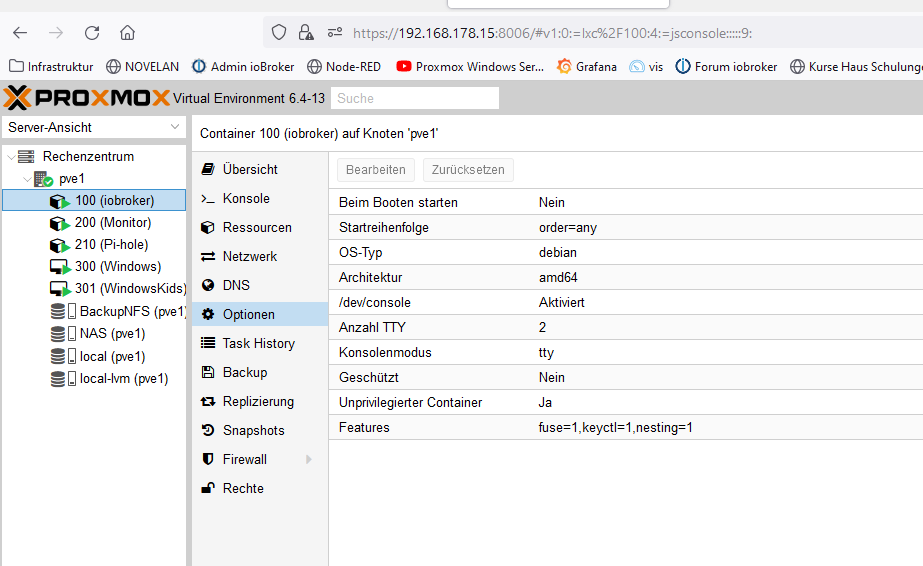The image size is (923, 566).
Task: Open the Ressourcen tab
Action: pyautogui.click(x=260, y=227)
